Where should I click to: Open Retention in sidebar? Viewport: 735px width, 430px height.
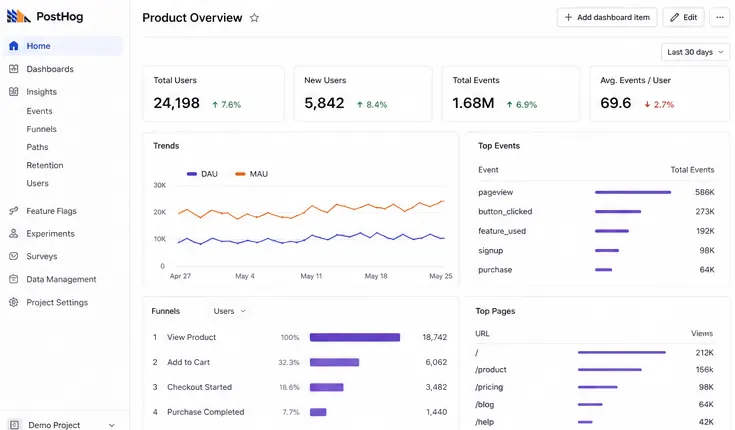pyautogui.click(x=45, y=165)
